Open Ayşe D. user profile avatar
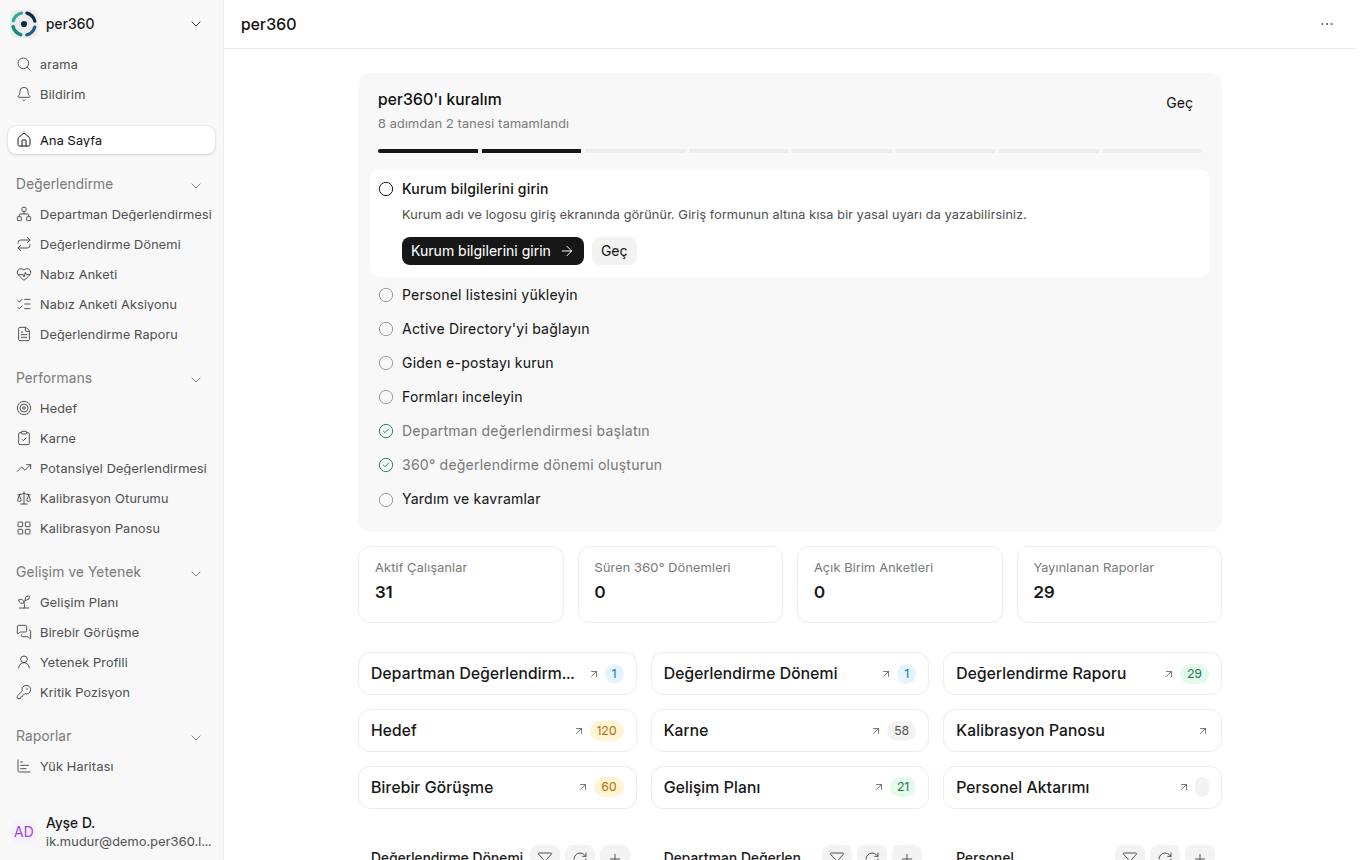Image resolution: width=1366 pixels, height=860 pixels. tap(24, 832)
